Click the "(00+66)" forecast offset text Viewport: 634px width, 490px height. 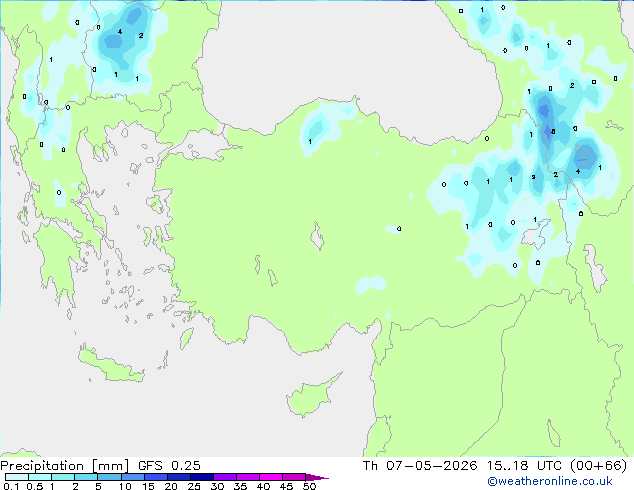point(598,466)
